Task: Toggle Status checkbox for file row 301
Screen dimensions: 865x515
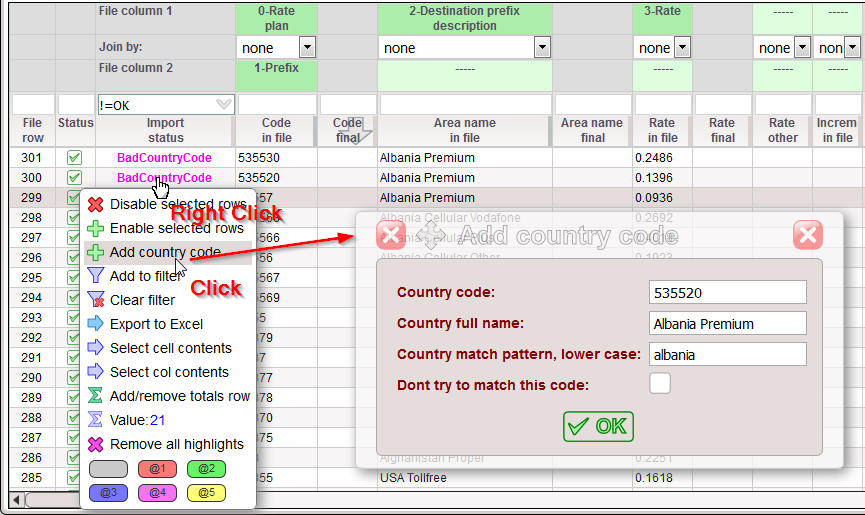Action: (74, 158)
